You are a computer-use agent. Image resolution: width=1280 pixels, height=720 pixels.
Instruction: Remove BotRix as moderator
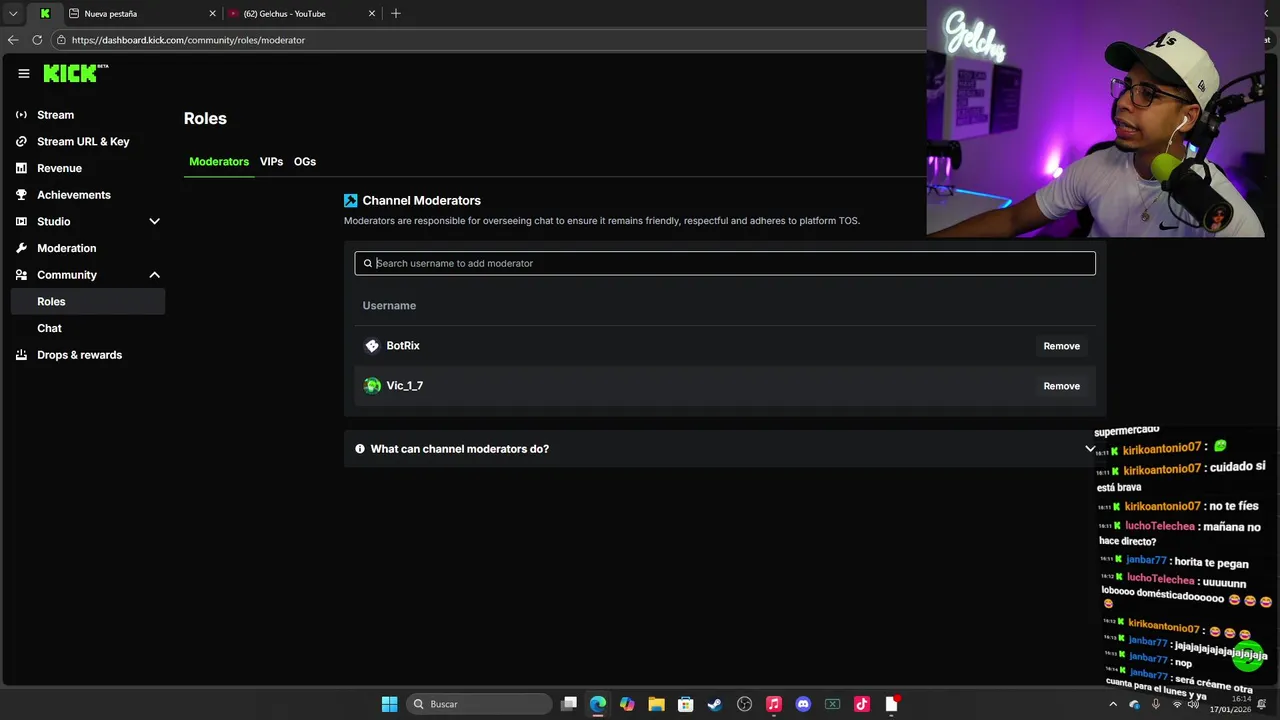point(1061,346)
